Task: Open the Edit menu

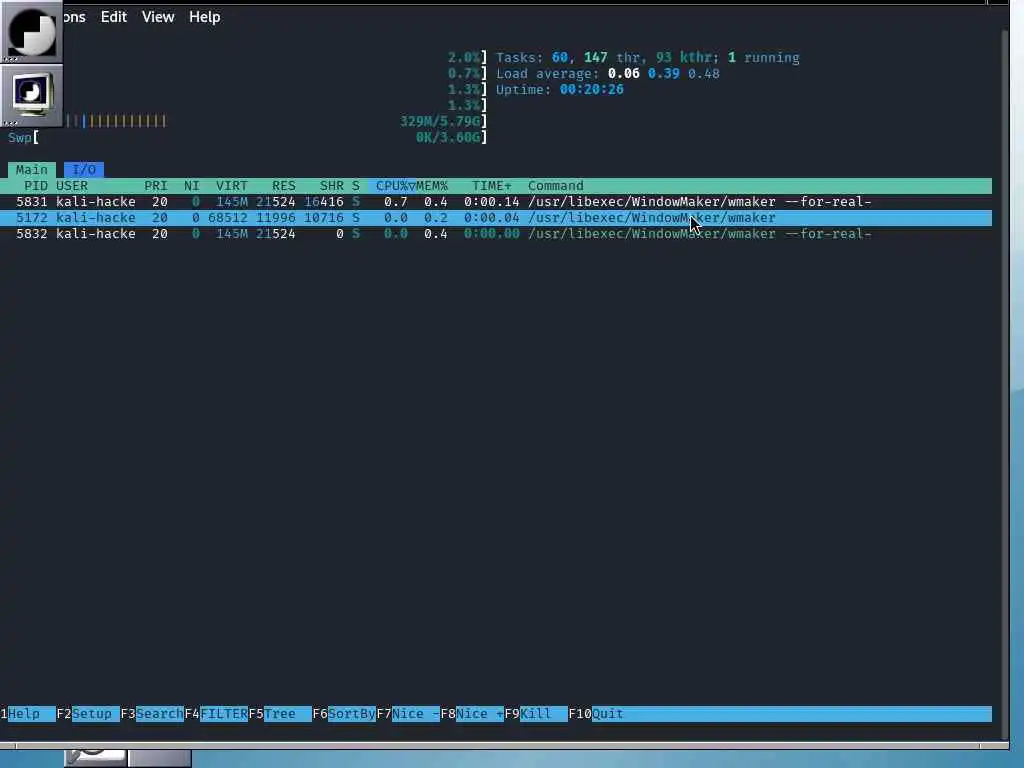Action: point(114,17)
